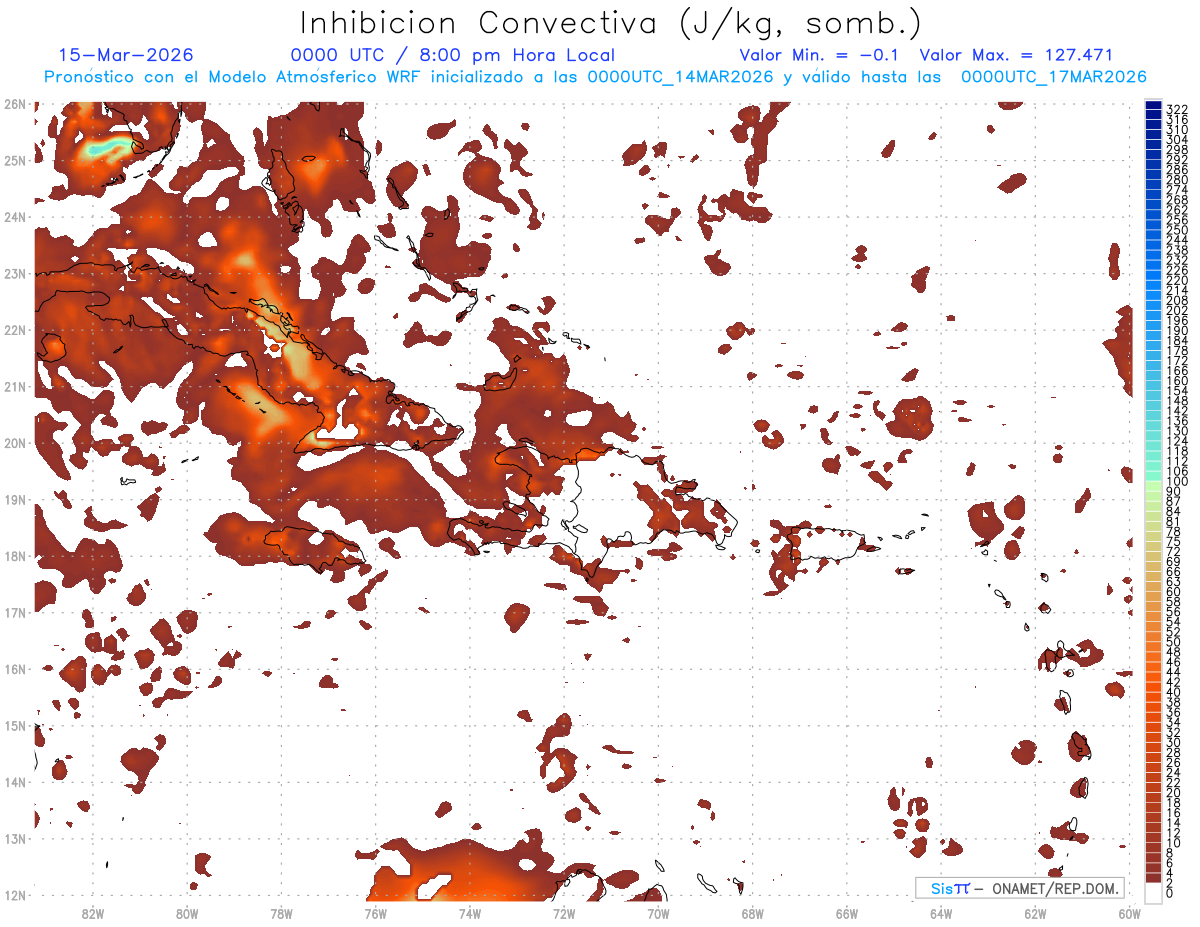The image size is (1200, 927).
Task: Click the '60W' longitude label
Action: (1129, 913)
